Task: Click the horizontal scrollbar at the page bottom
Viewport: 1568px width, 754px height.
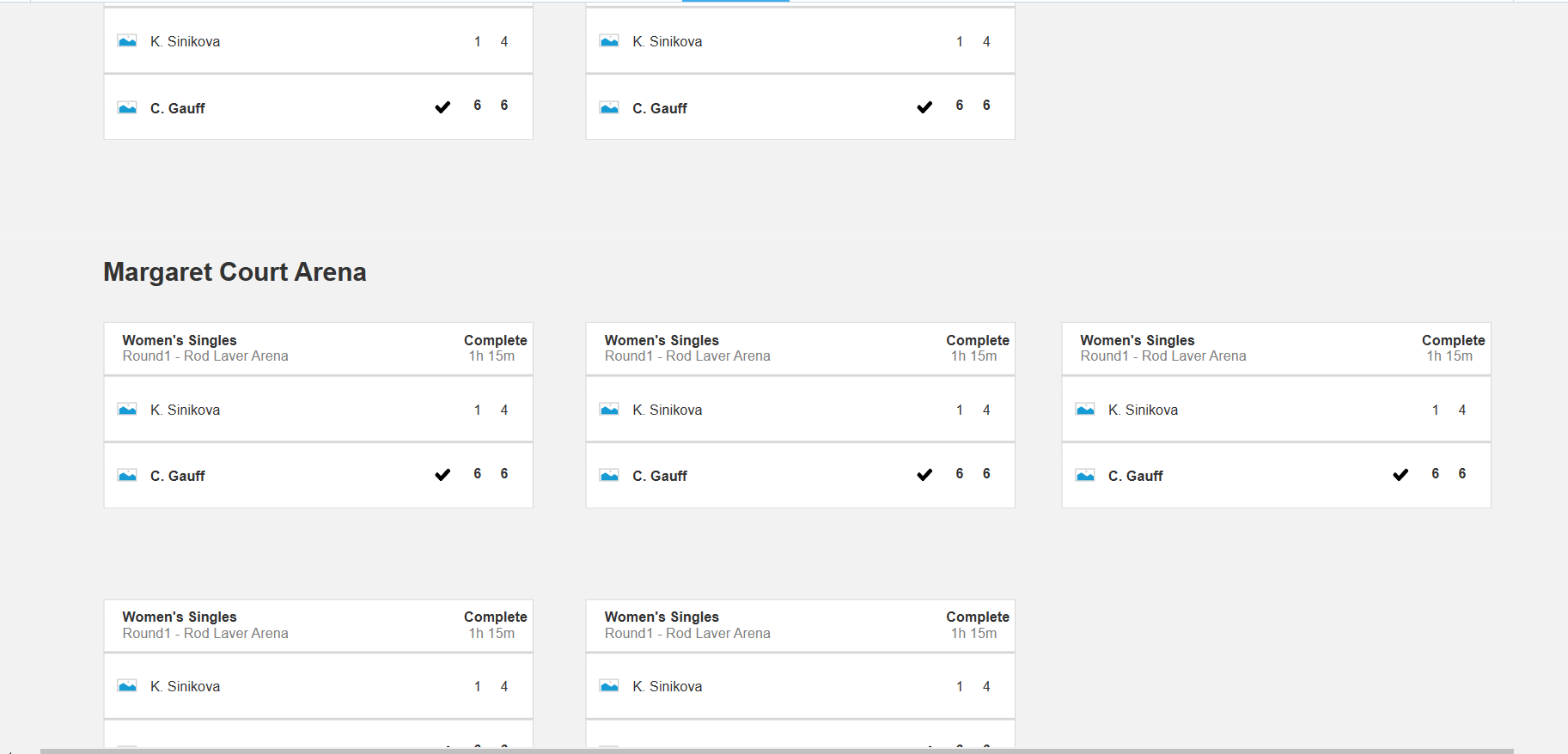Action: 773,751
